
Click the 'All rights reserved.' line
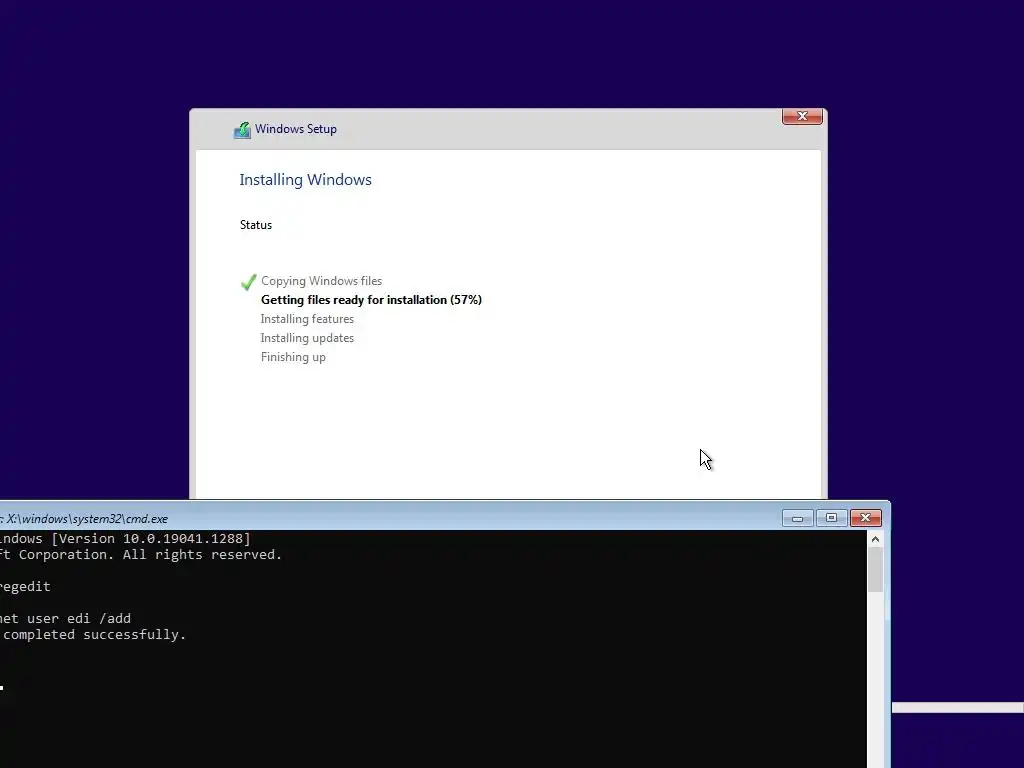point(141,554)
